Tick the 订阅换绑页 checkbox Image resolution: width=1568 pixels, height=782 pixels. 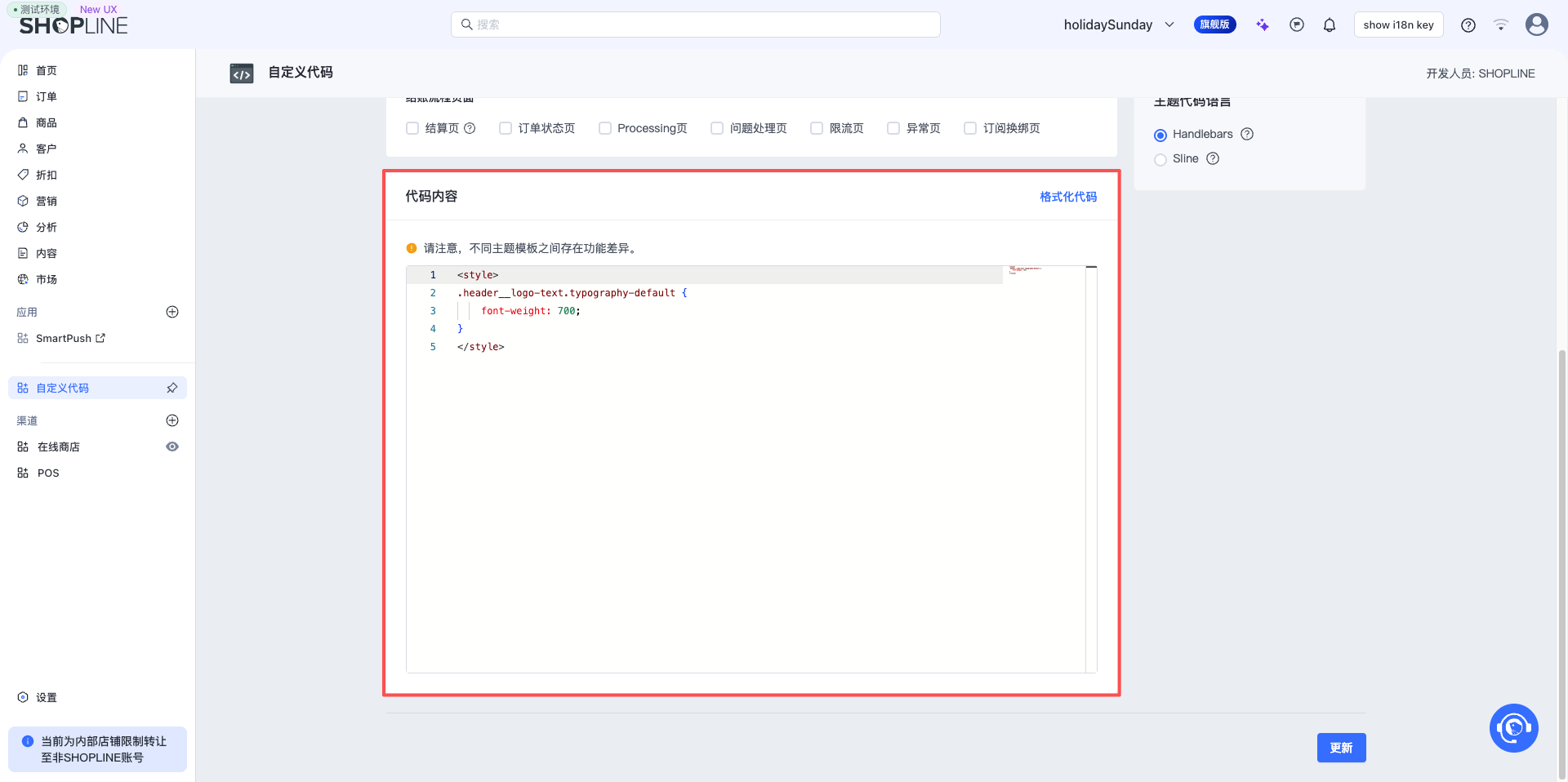click(x=970, y=128)
